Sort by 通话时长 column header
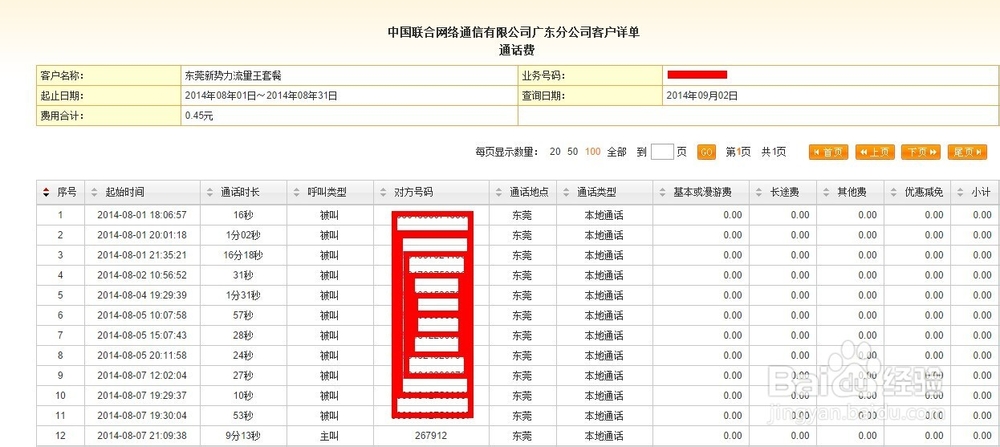Screen dimensions: 1000x447 tap(244, 192)
